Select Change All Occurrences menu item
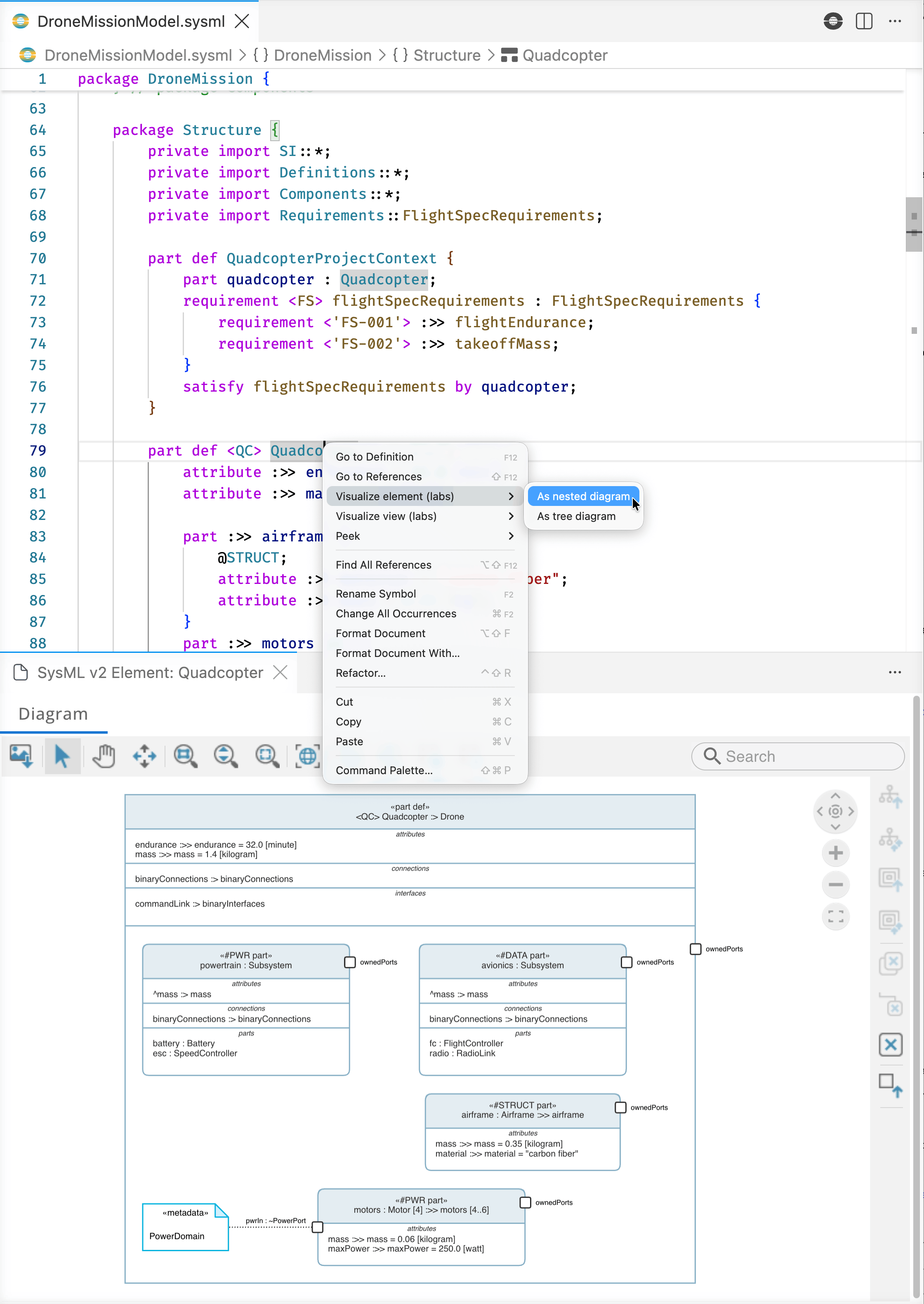This screenshot has width=924, height=1304. tap(425, 614)
